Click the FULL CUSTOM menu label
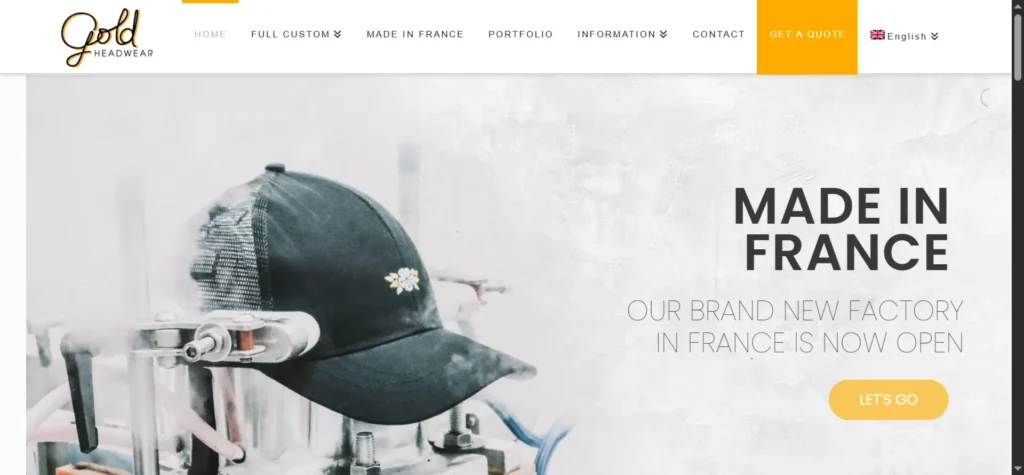The width and height of the screenshot is (1024, 475). (x=291, y=34)
